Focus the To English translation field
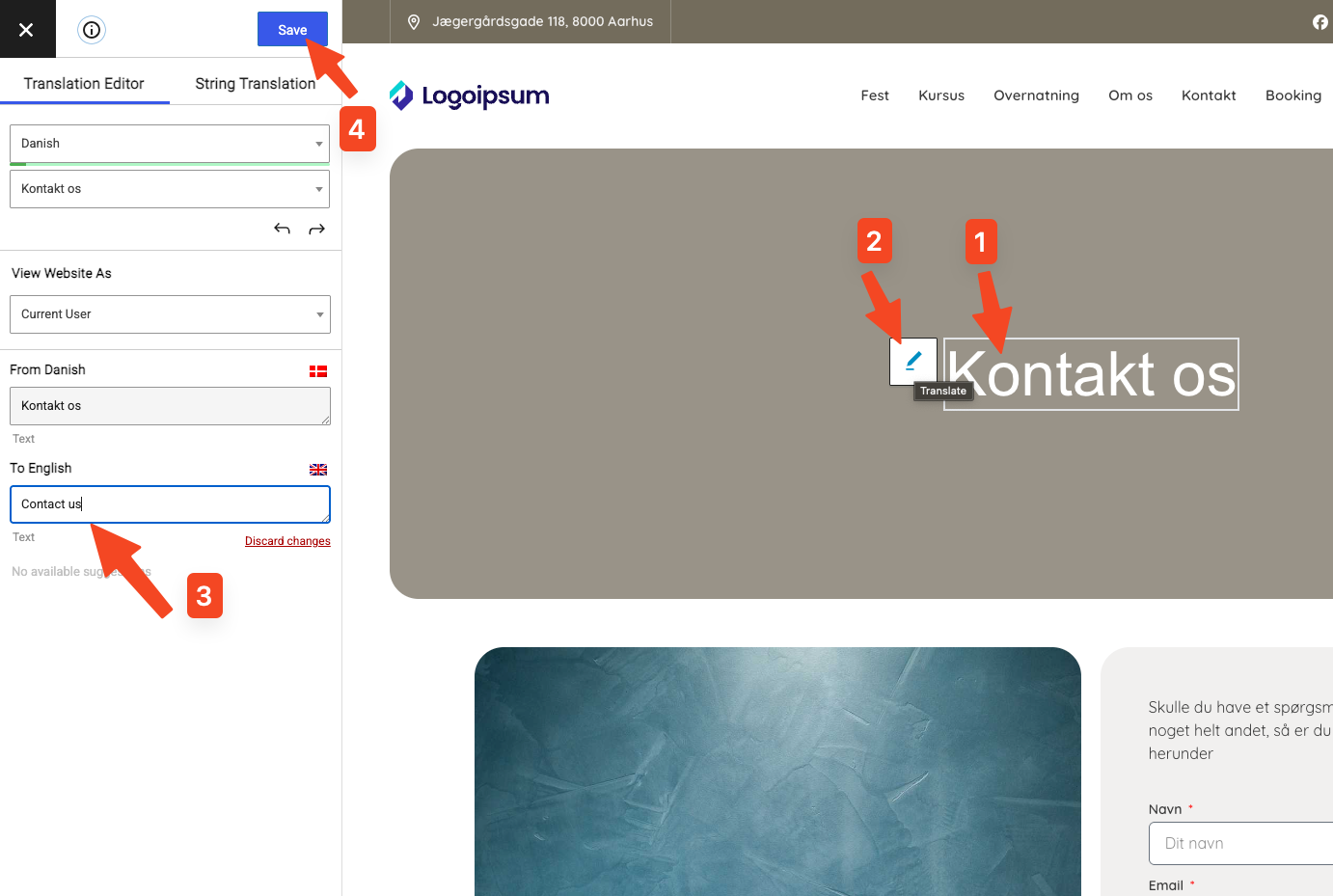Viewport: 1333px width, 896px height. (x=170, y=504)
